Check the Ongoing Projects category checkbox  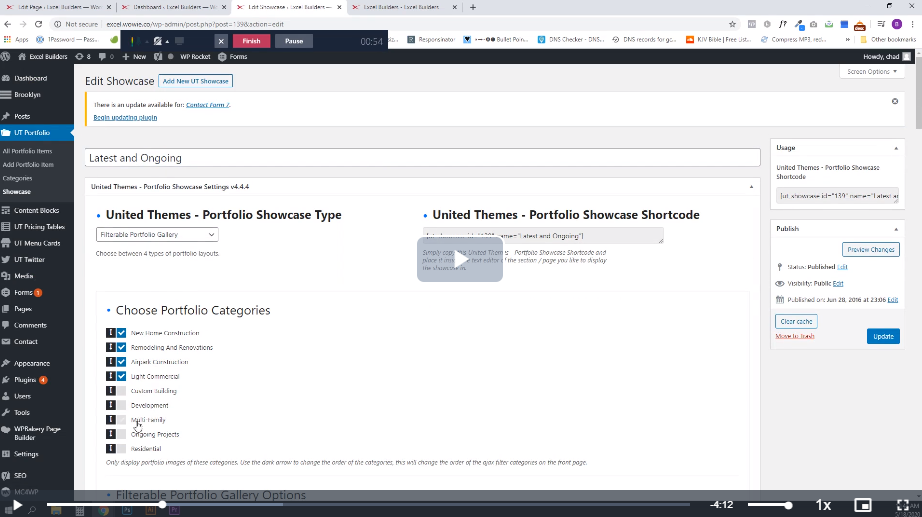pos(122,434)
